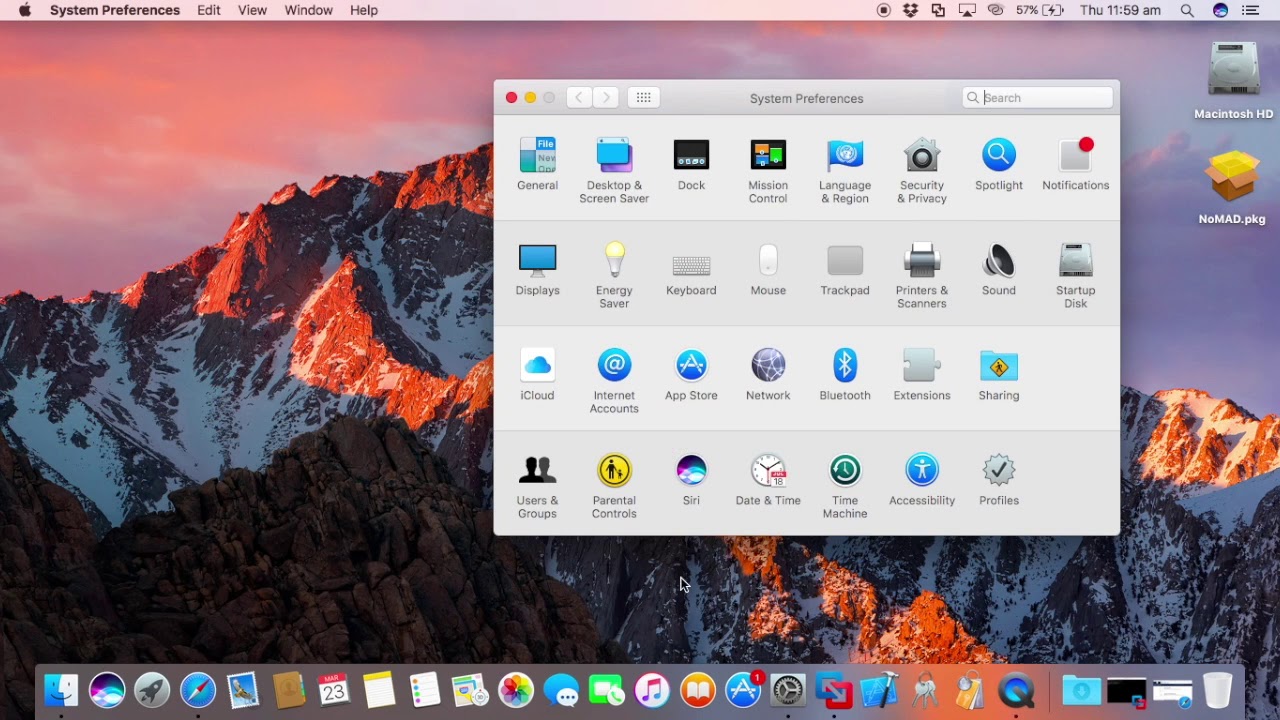Viewport: 1280px width, 720px height.
Task: Open Notification Center from the menu bar
Action: (1250, 10)
